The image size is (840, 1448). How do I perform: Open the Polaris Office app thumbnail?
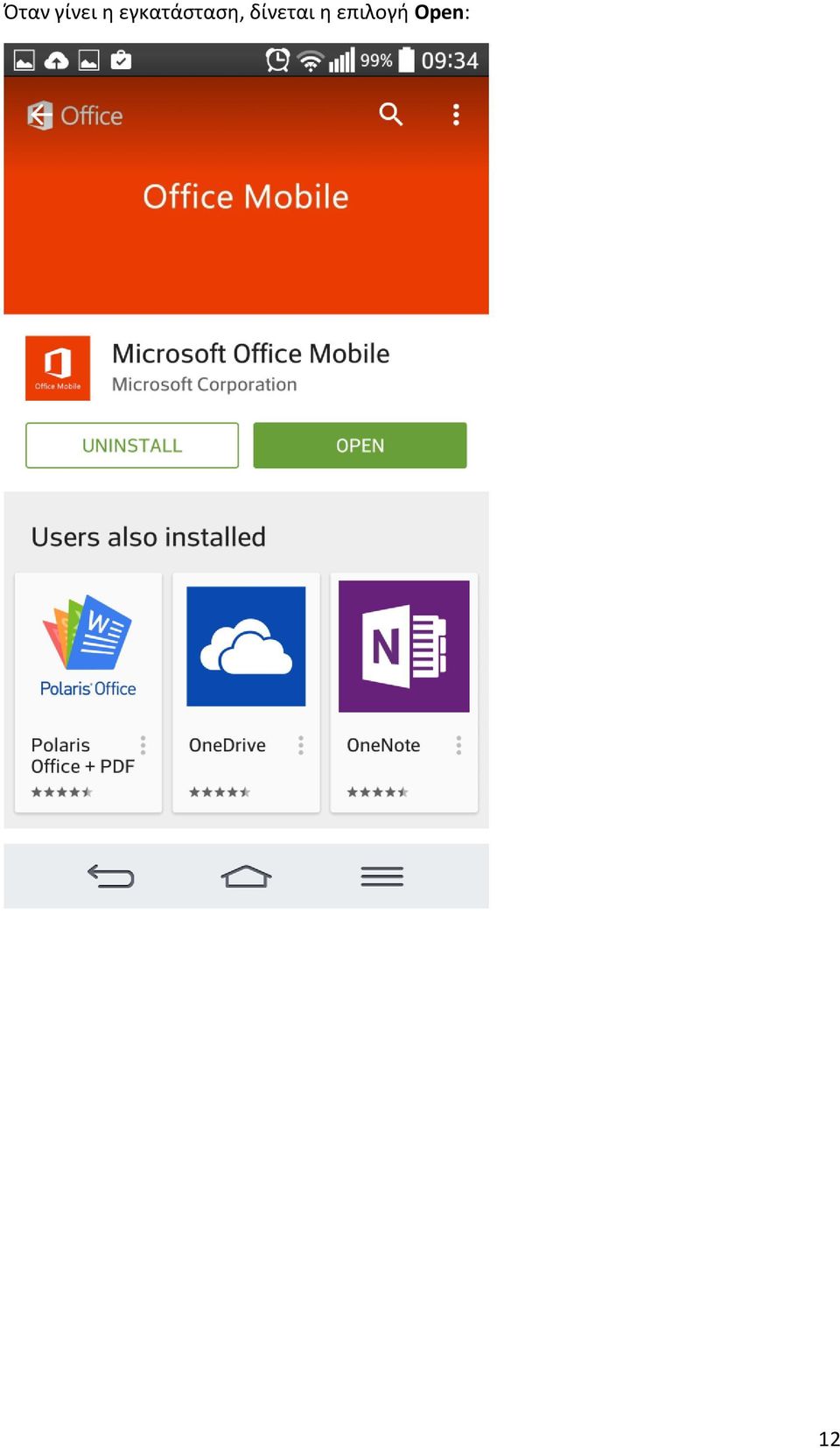tap(88, 646)
